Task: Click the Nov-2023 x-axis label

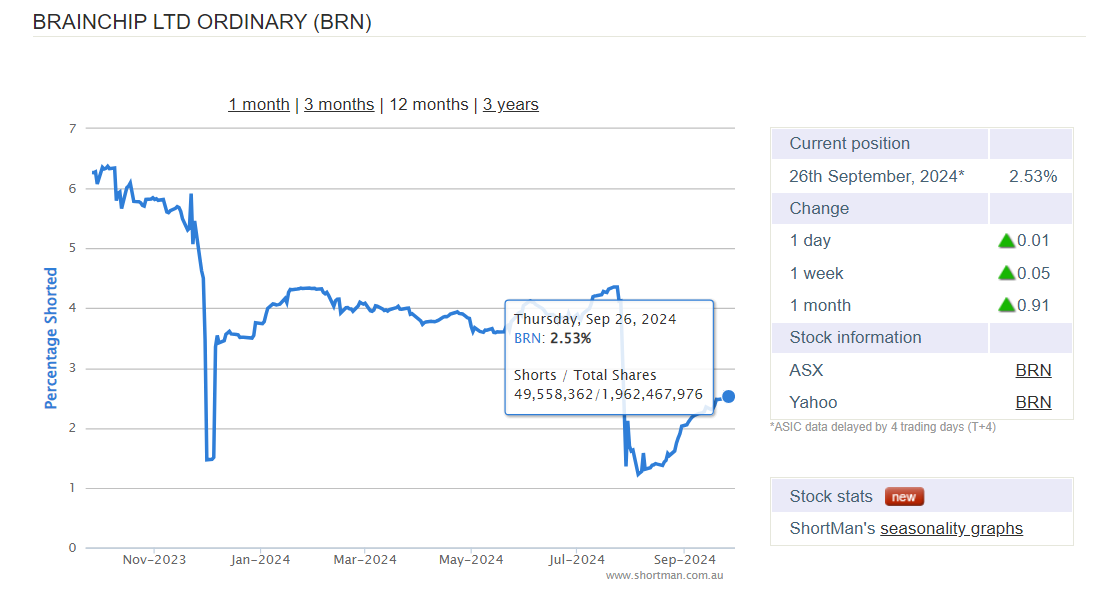Action: 154,560
